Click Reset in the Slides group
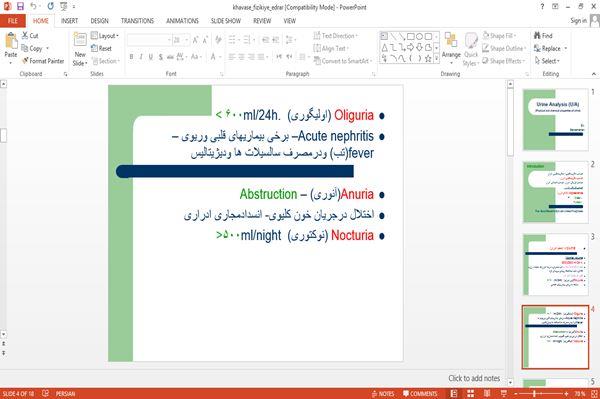 [x=101, y=48]
